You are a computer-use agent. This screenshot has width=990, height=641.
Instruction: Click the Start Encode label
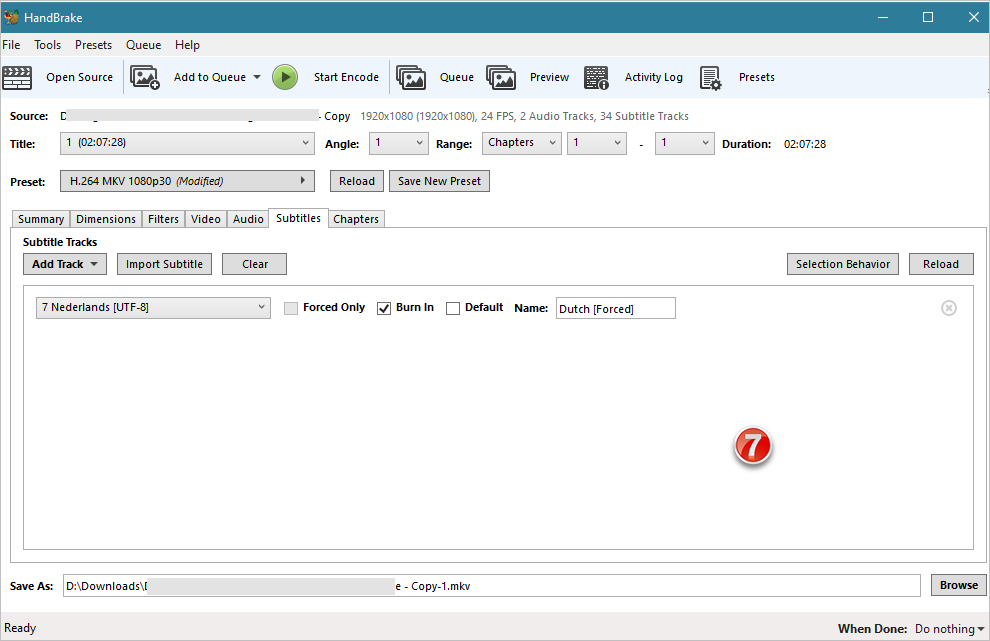pos(347,77)
